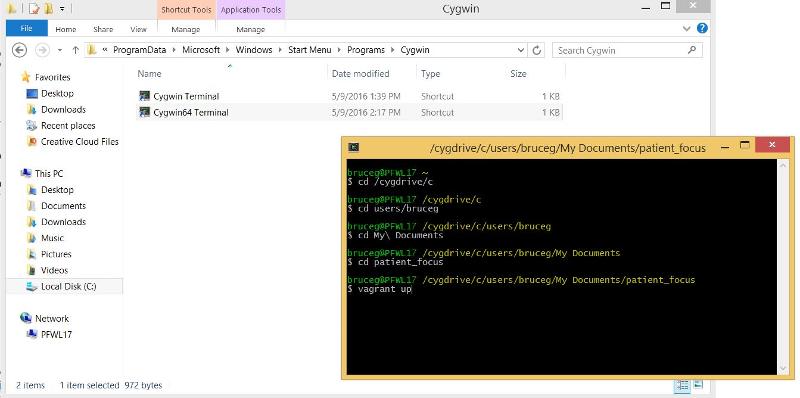Select Manage tab under Application Tools
The width and height of the screenshot is (800, 398).
click(x=251, y=30)
